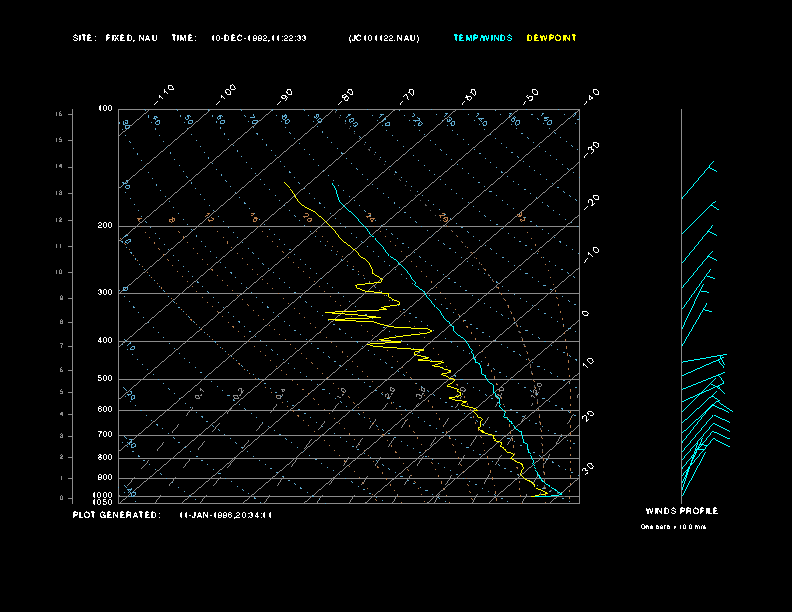
Task: Click the 700 pressure level label
Action: [x=105, y=435]
